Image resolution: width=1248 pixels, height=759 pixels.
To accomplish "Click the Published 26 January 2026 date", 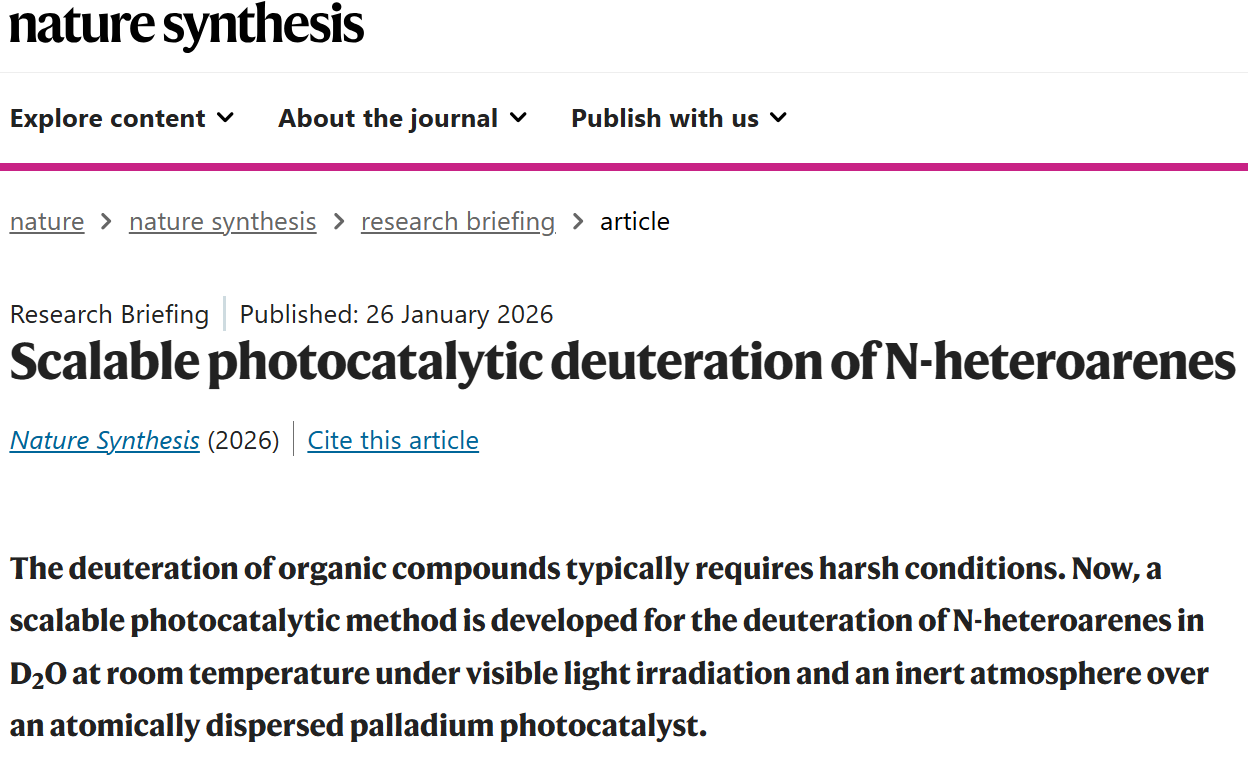I will (x=396, y=314).
